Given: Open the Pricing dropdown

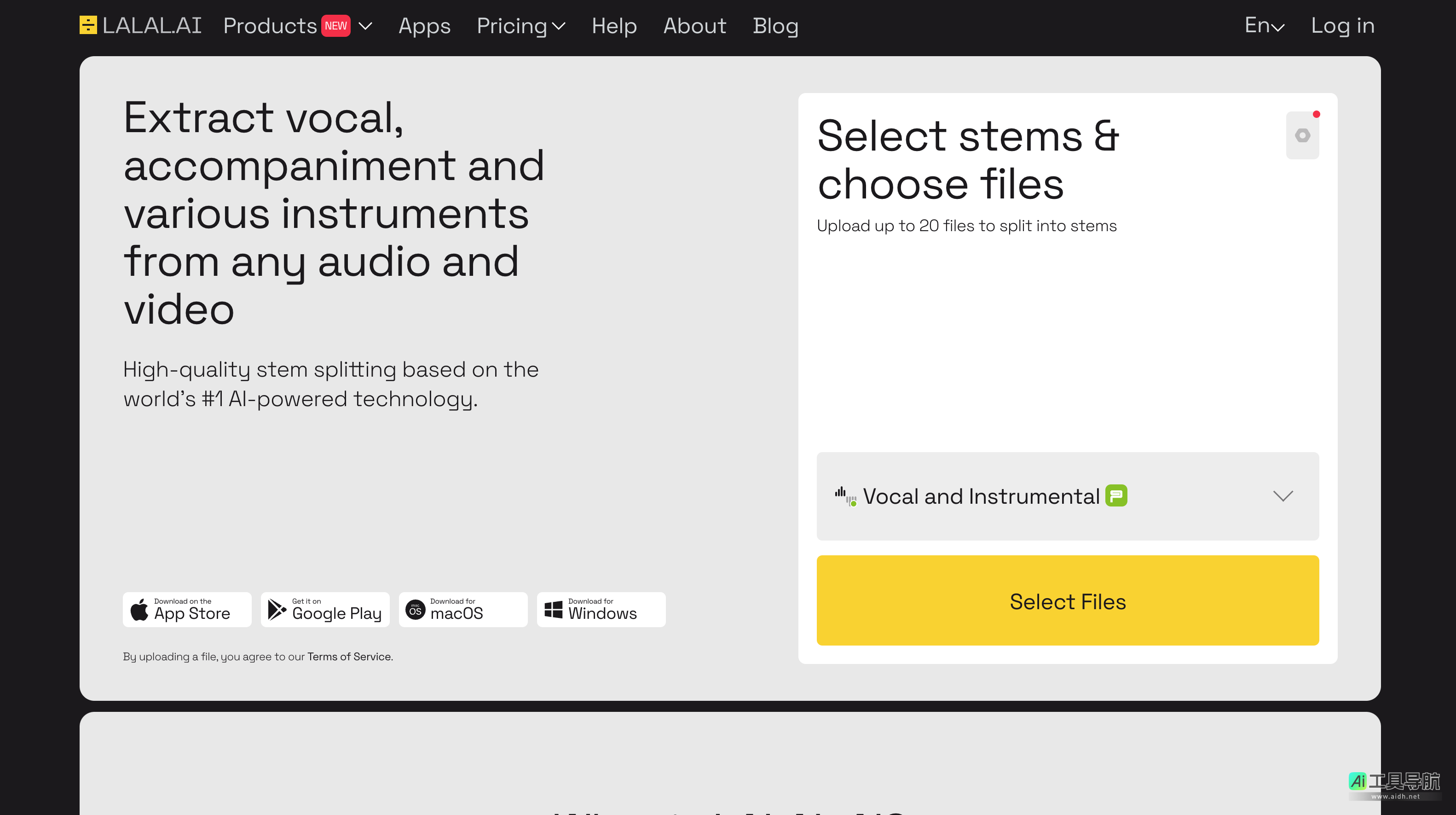Looking at the screenshot, I should [520, 26].
